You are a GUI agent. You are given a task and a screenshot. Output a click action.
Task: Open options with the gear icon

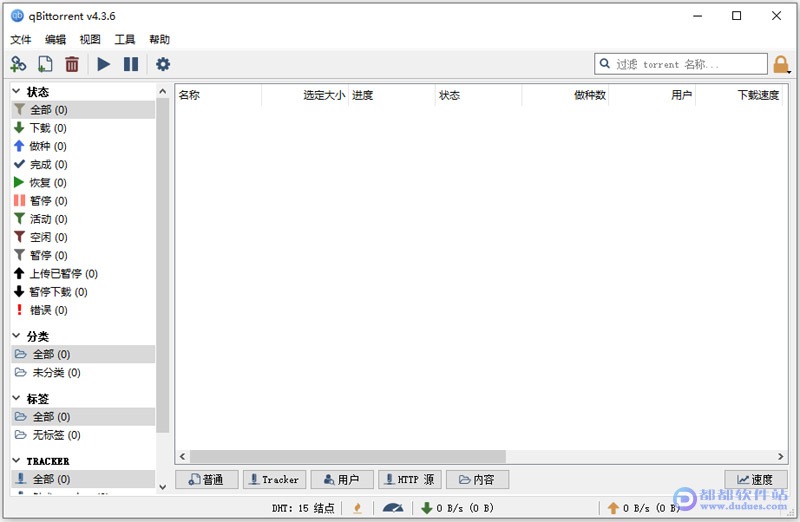[163, 64]
